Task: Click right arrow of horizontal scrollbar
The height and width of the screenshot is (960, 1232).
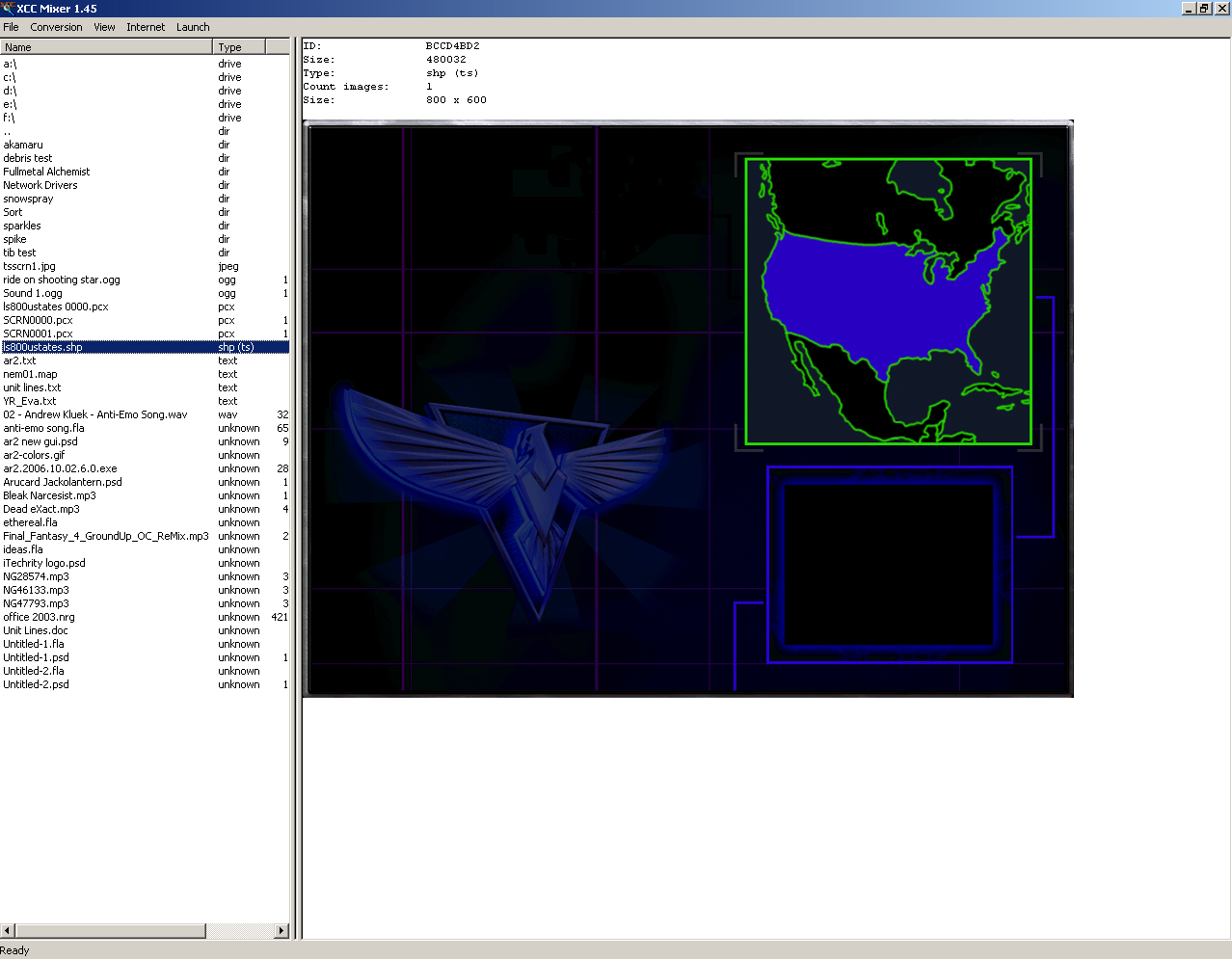Action: pyautogui.click(x=281, y=931)
